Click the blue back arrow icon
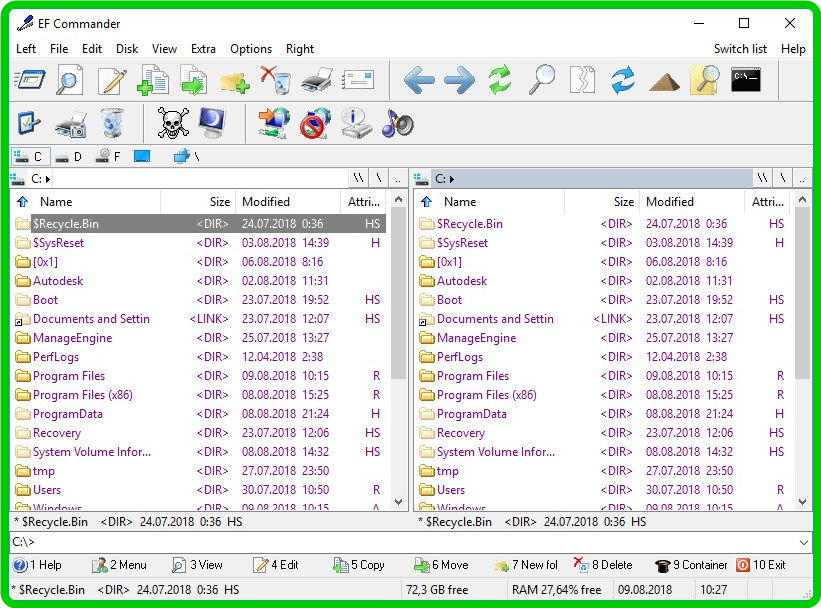The image size is (821, 608). (x=419, y=80)
